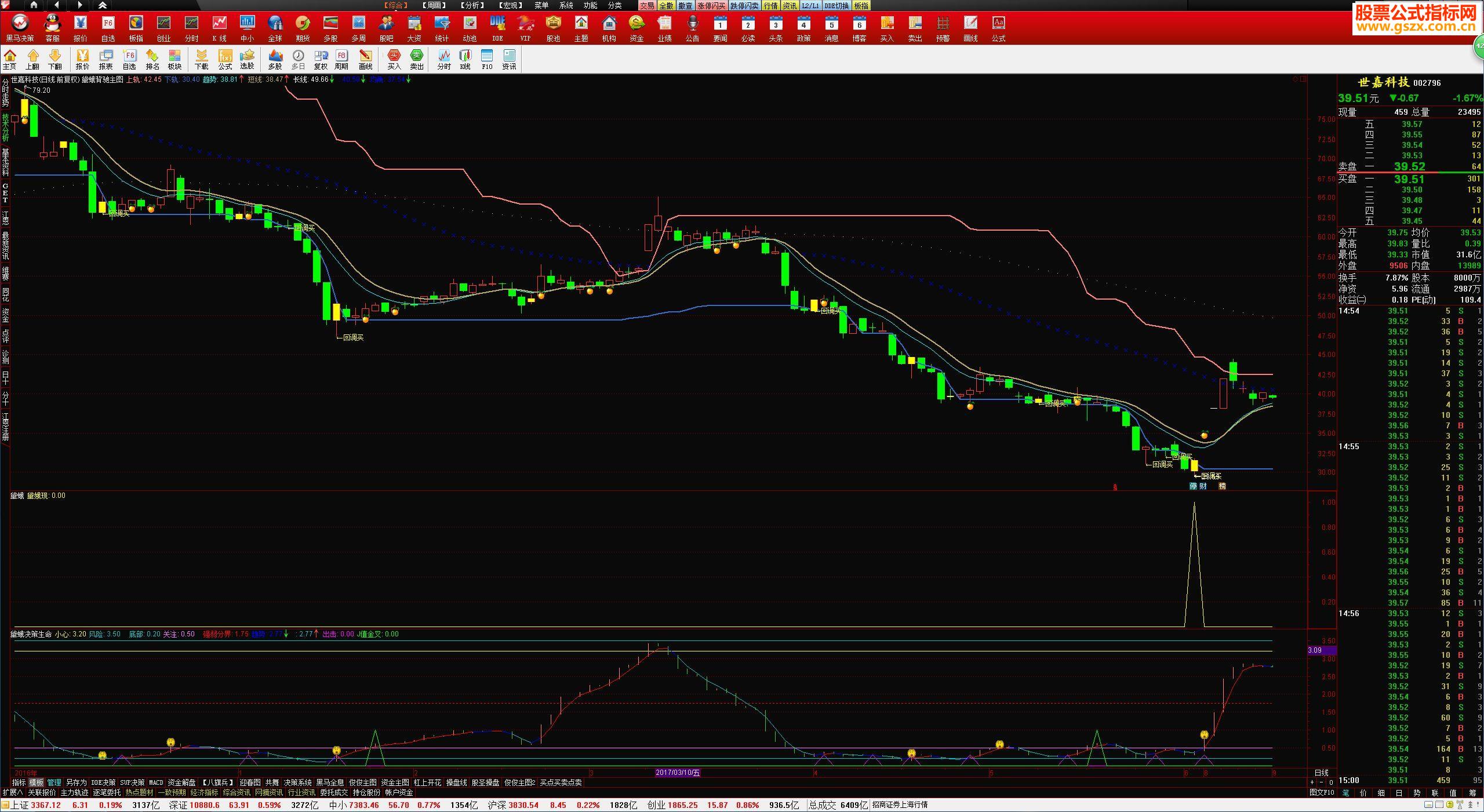The width and height of the screenshot is (1484, 812).
Task: Open the 持仓股份 bottom tab
Action: (x=366, y=792)
